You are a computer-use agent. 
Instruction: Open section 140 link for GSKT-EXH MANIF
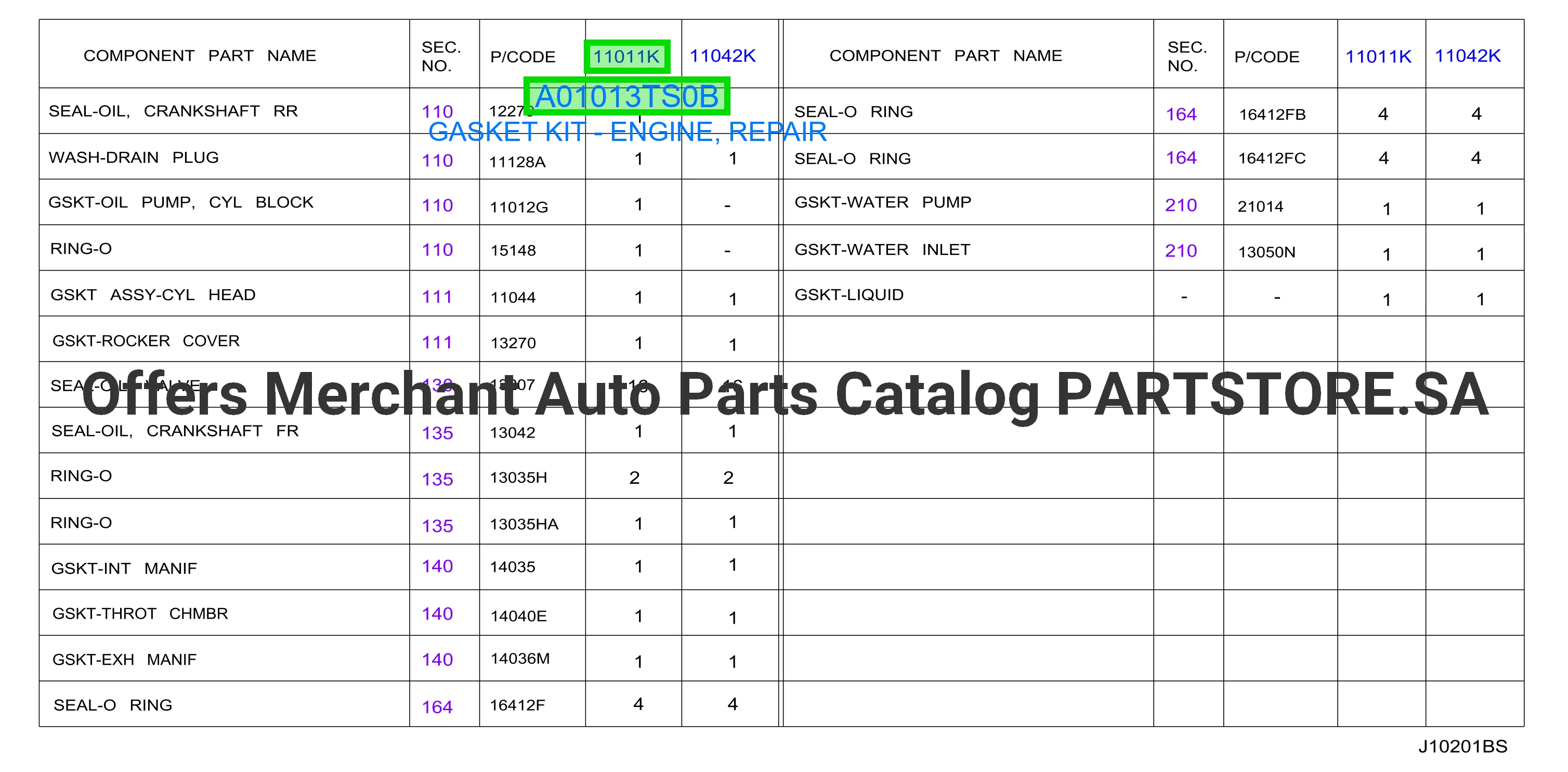(x=437, y=660)
